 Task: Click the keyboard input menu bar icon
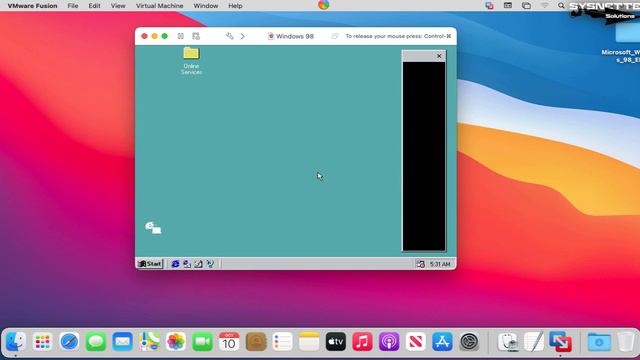(x=508, y=6)
